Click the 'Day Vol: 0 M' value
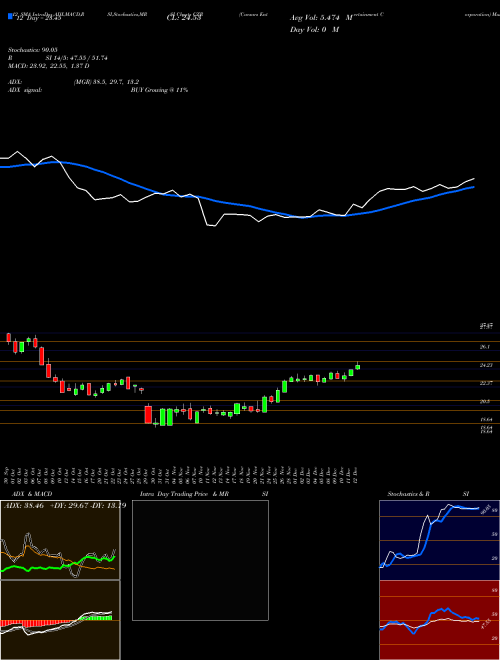Viewport: 500px width, 660px height. pos(314,29)
